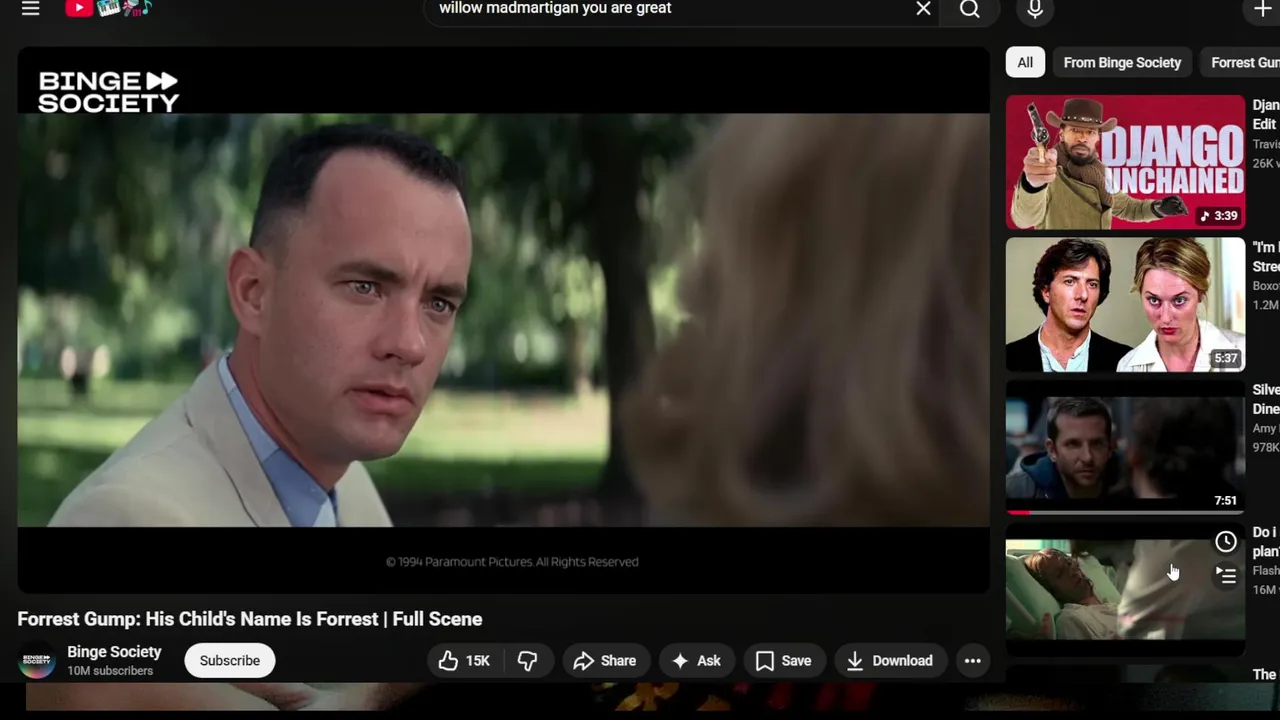The image size is (1280, 720).
Task: Clear the search box text
Action: point(923,9)
